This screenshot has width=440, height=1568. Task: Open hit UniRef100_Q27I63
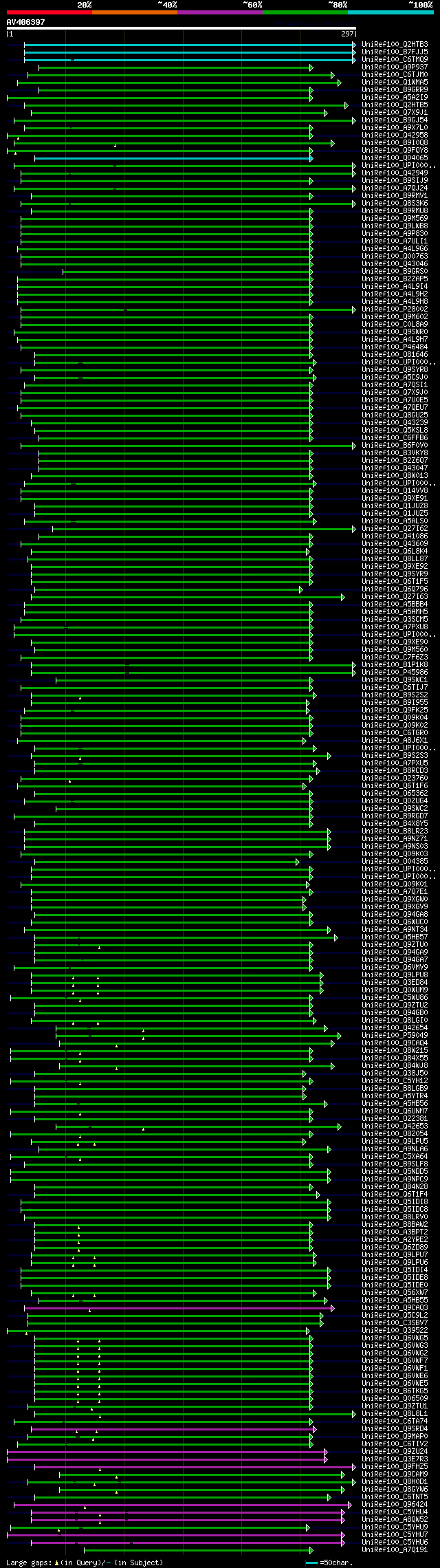395,597
